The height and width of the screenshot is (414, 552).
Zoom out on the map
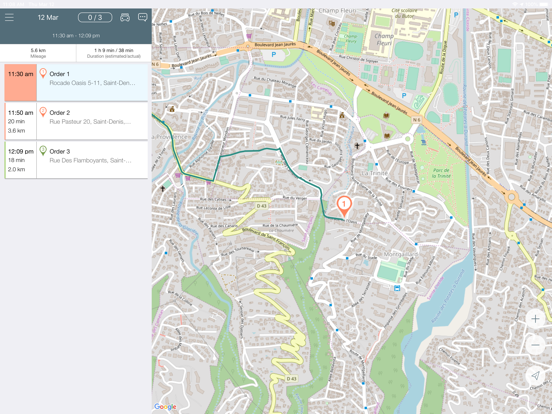click(535, 345)
